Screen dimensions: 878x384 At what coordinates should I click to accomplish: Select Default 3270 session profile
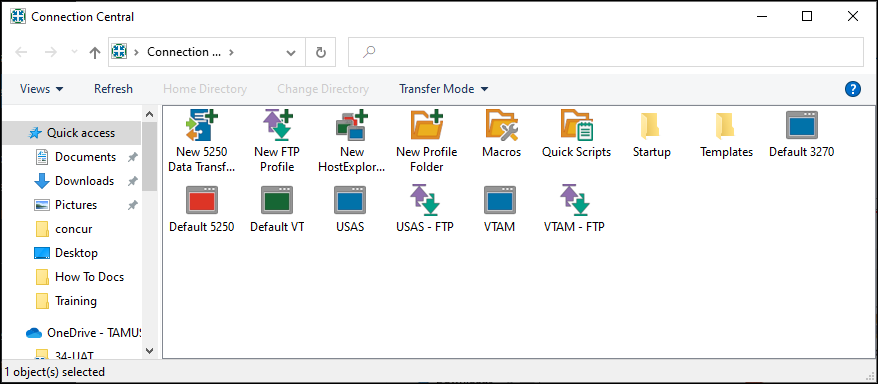pyautogui.click(x=802, y=125)
